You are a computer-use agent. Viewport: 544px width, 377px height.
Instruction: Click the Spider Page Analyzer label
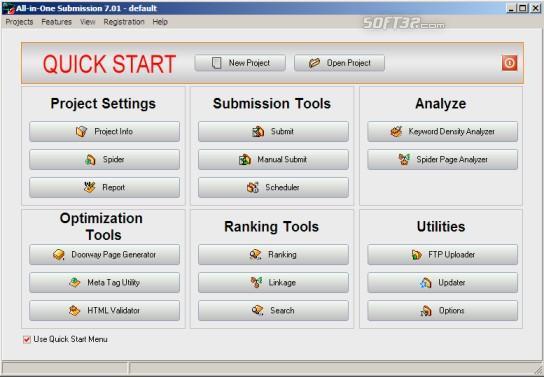coord(452,160)
